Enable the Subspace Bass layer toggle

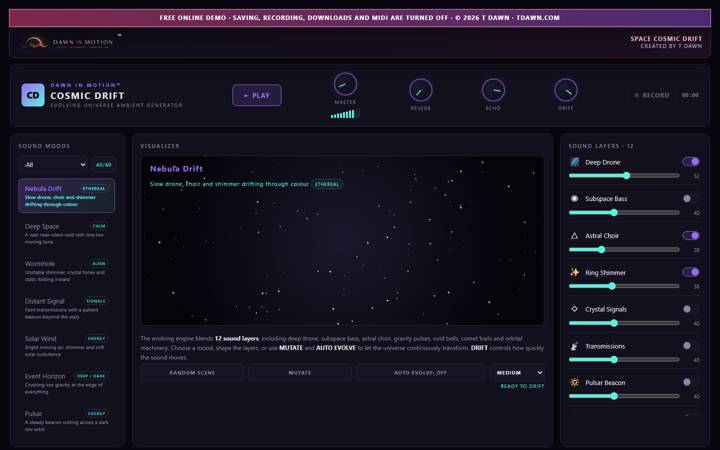tap(691, 198)
